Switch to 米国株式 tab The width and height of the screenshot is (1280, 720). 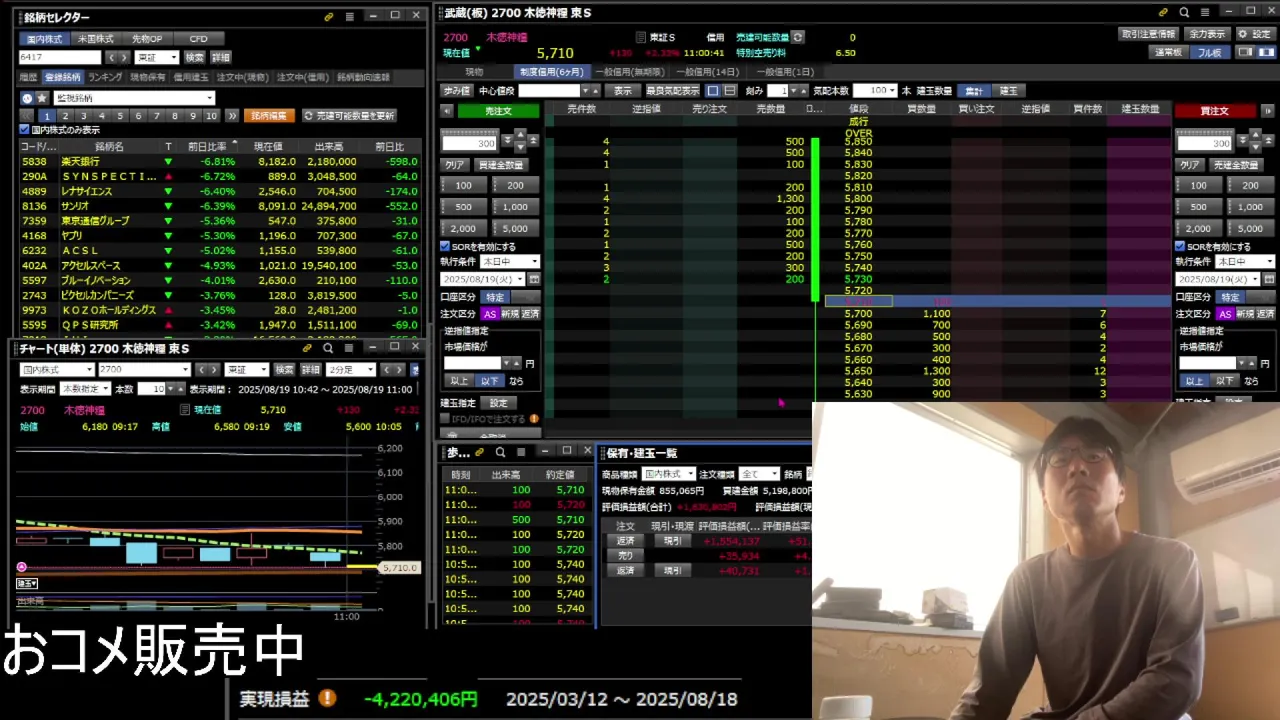(96, 39)
